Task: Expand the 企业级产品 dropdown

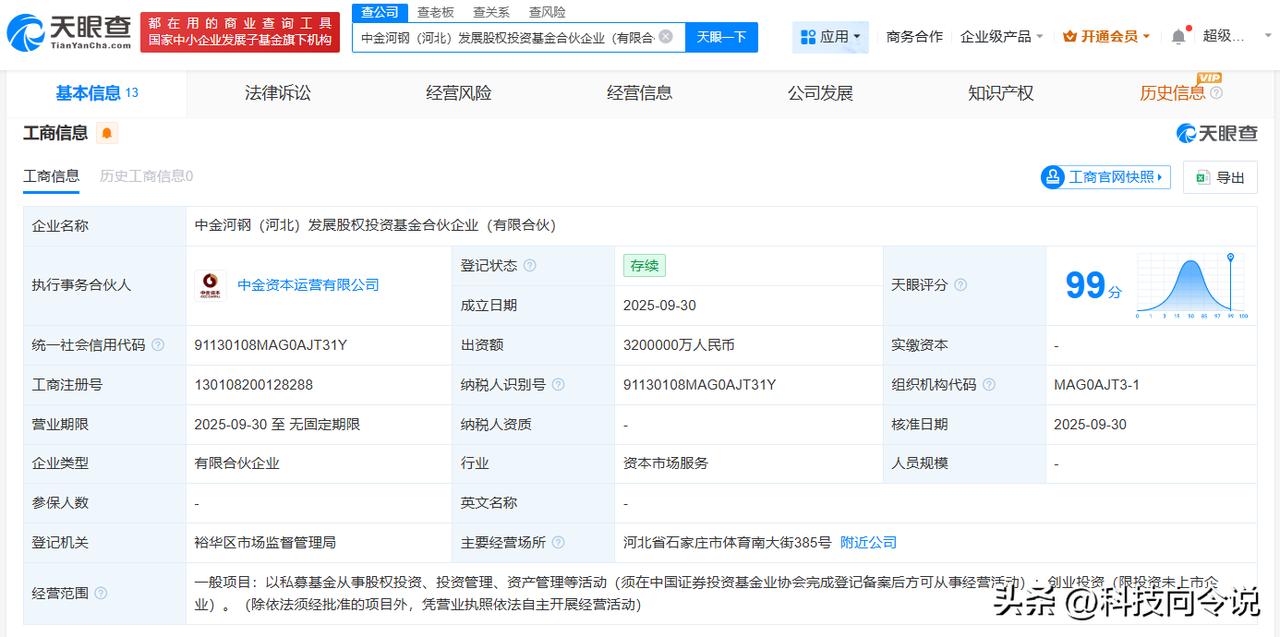Action: click(x=1001, y=37)
